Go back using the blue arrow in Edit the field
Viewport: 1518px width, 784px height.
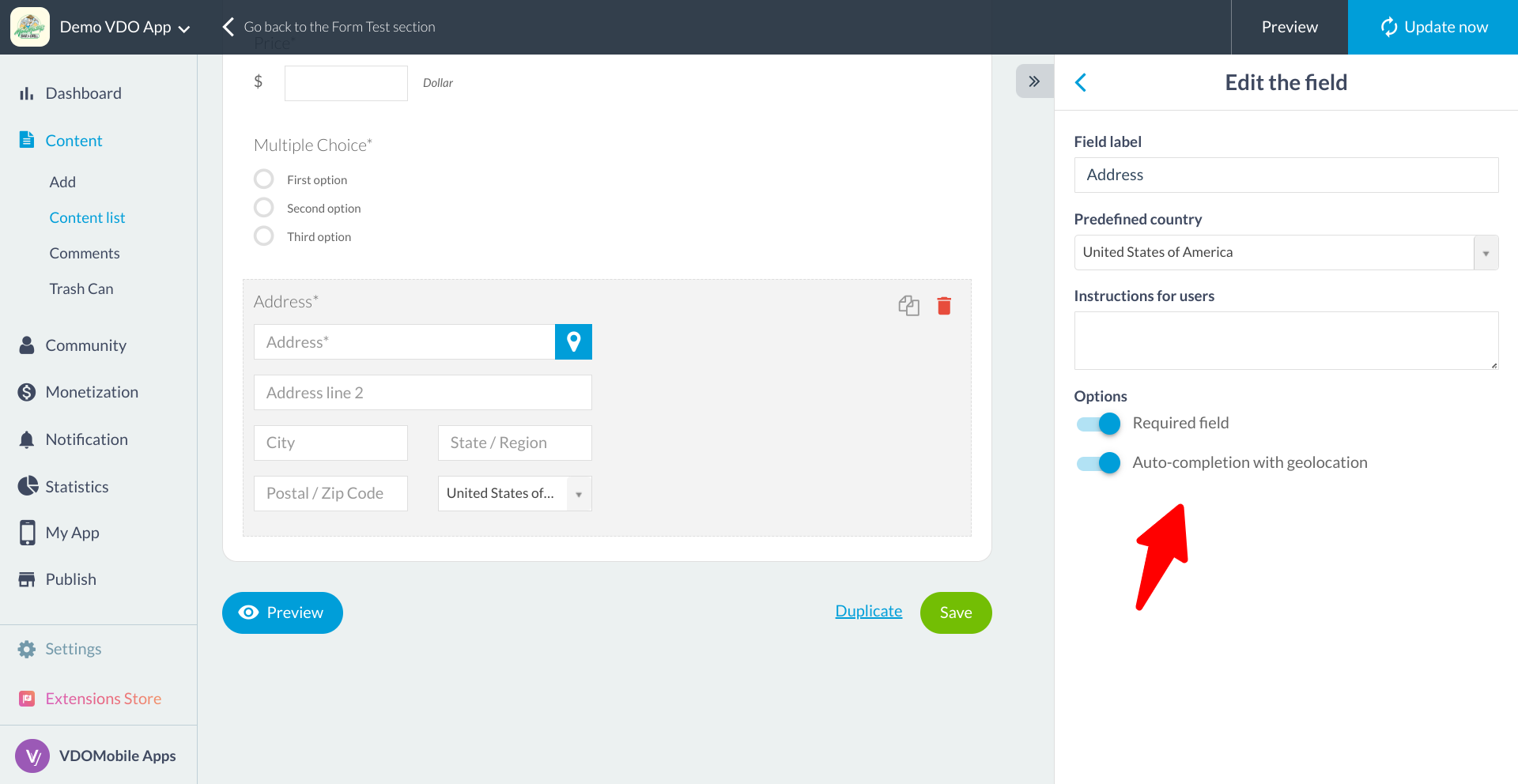coord(1081,82)
